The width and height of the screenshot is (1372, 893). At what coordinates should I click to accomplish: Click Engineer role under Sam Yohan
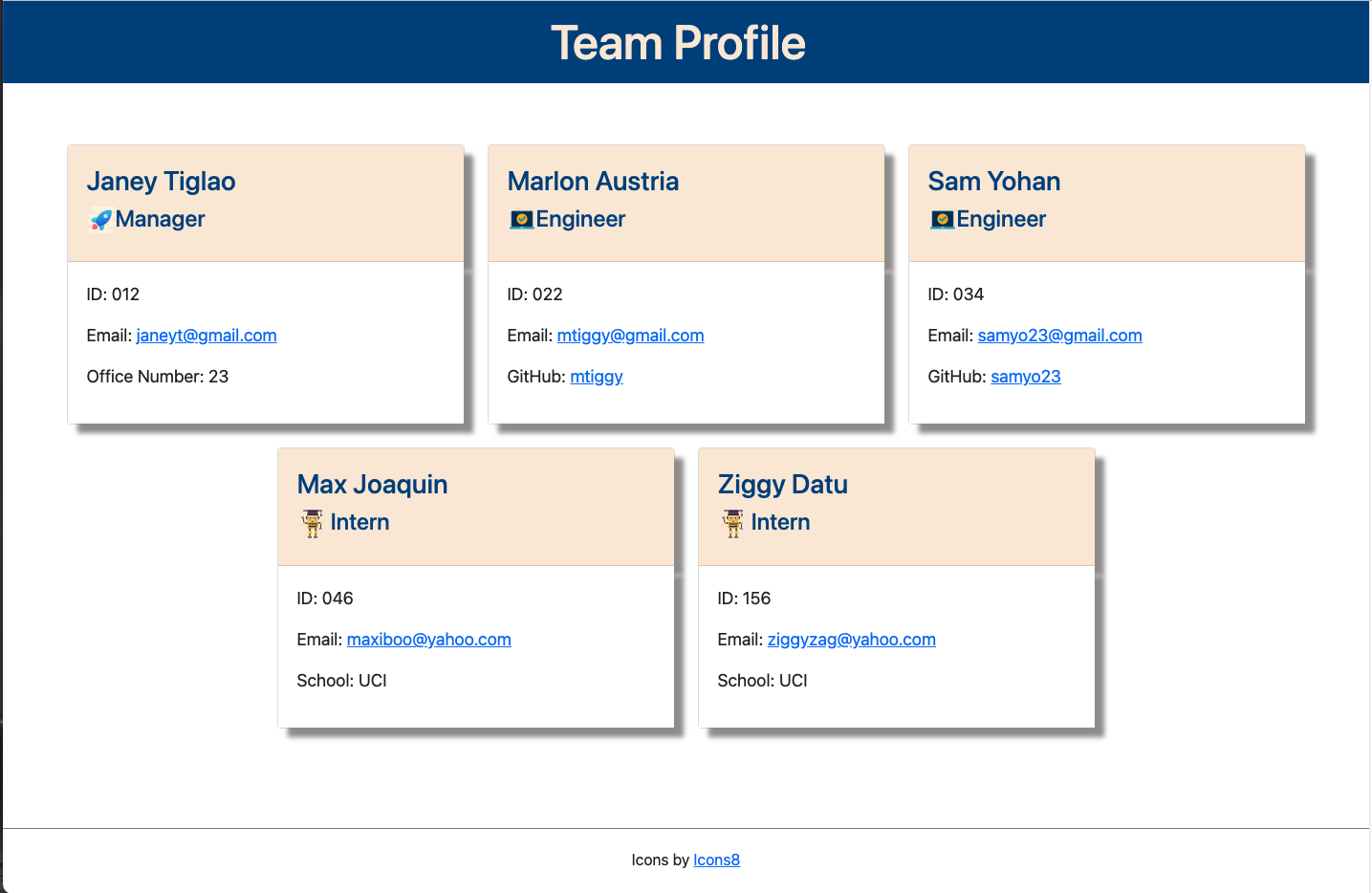(1001, 220)
